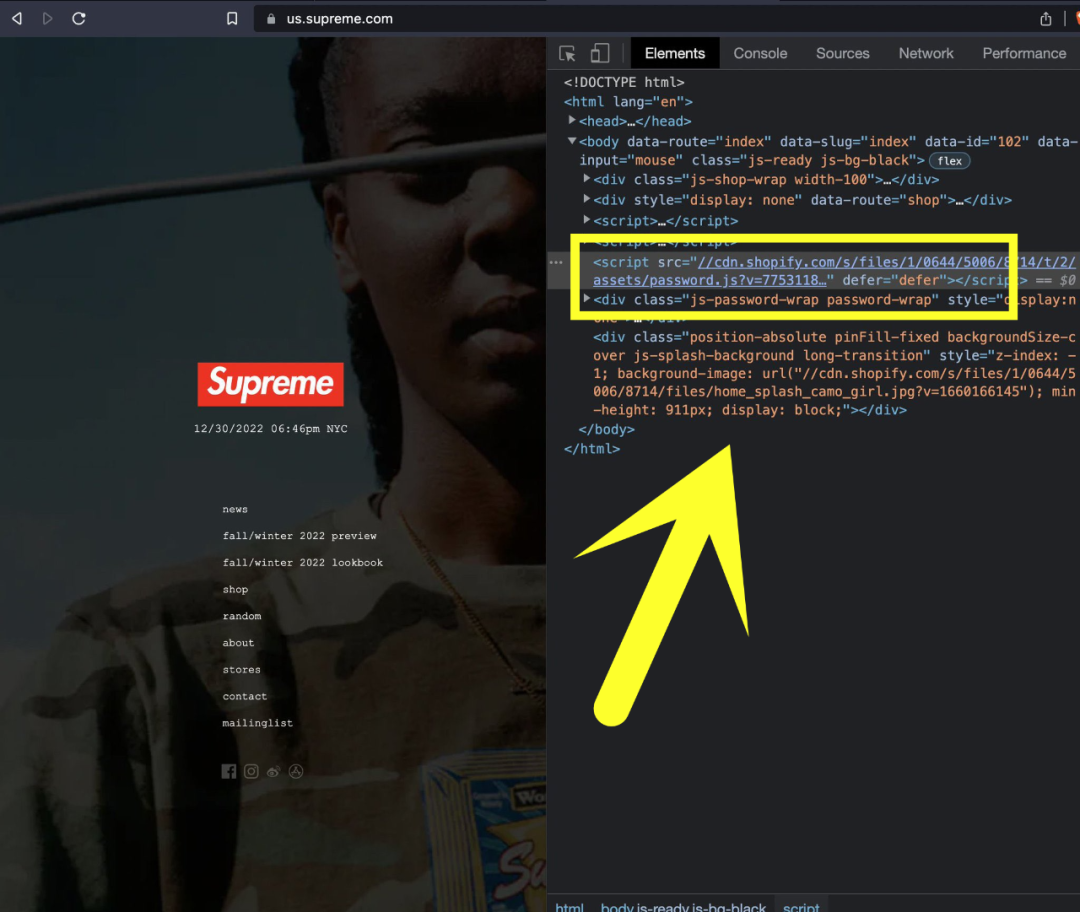The image size is (1080, 912).
Task: Select the html breadcrumb in DevTools
Action: click(x=569, y=906)
